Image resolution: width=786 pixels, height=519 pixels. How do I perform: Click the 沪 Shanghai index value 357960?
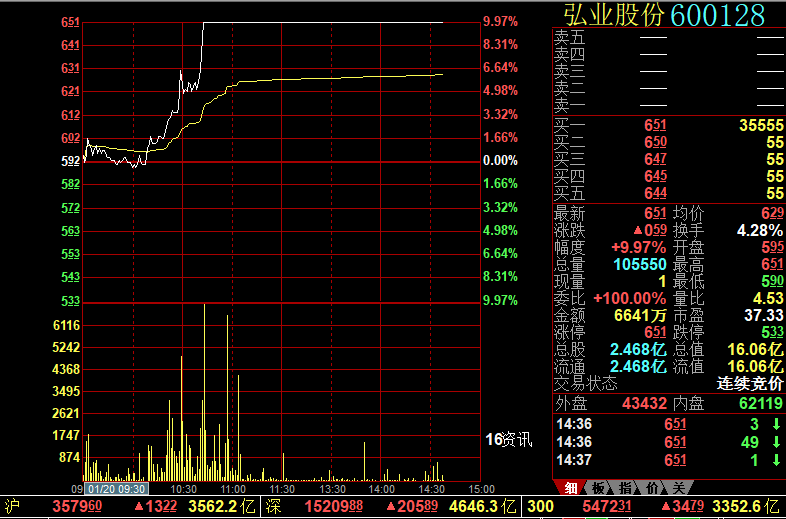77,506
